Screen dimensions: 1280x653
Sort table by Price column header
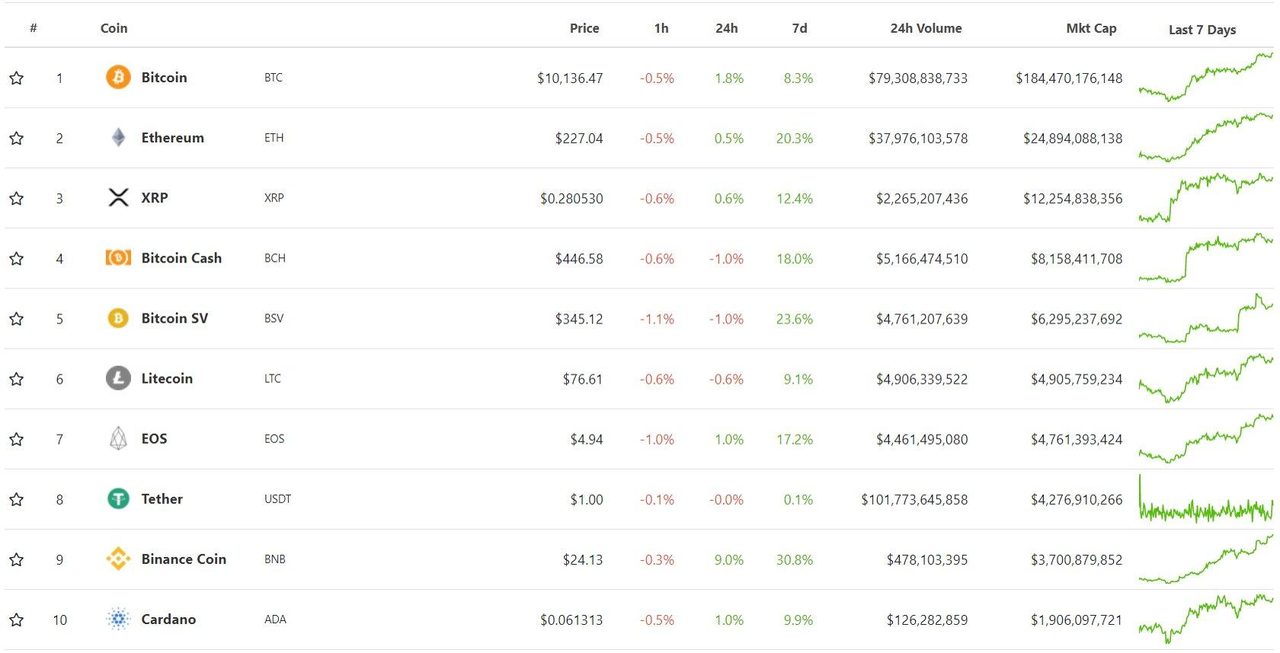(584, 28)
